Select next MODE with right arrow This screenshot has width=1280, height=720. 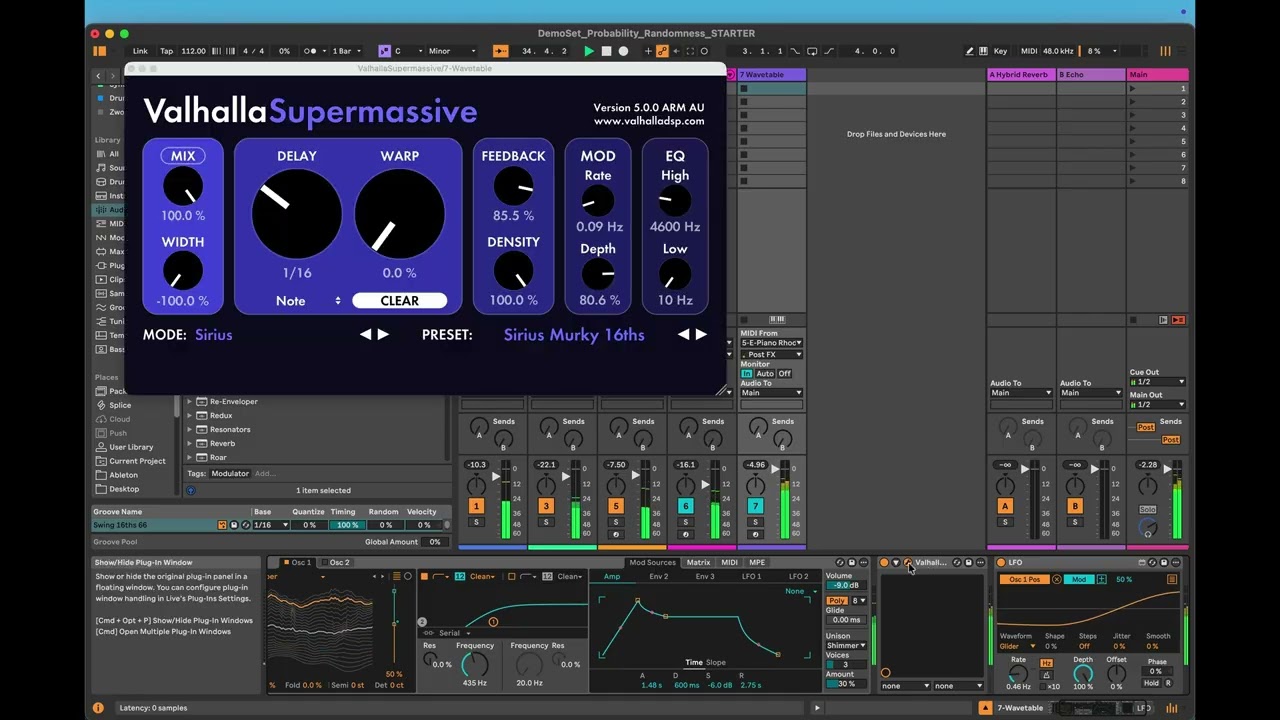pos(382,335)
